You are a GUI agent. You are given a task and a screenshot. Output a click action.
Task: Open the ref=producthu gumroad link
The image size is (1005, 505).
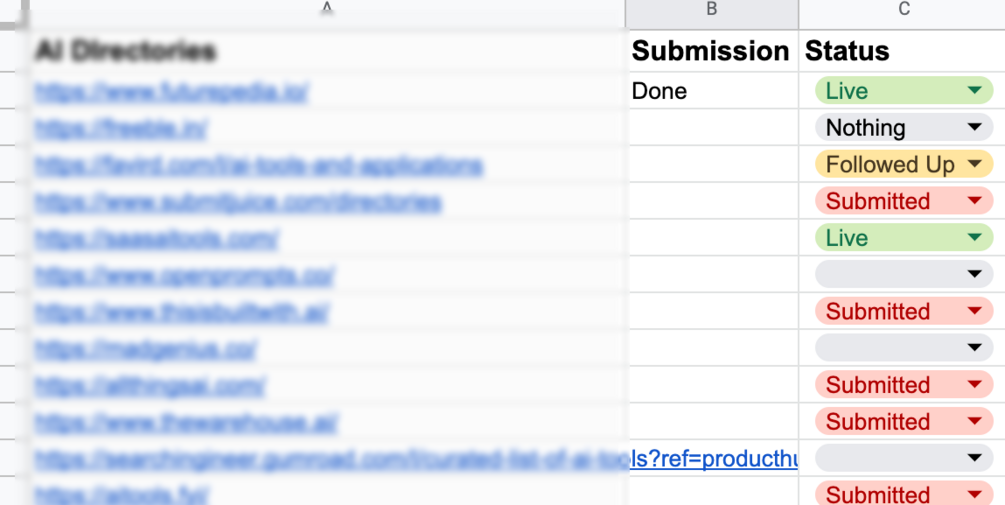[713, 459]
